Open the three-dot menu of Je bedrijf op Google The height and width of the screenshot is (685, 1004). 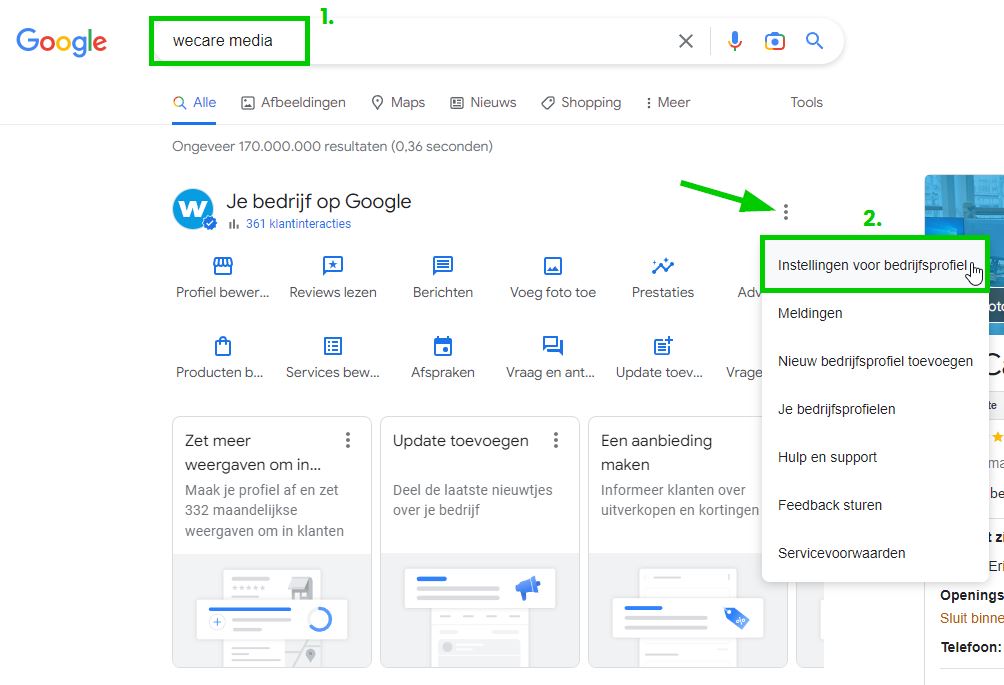pos(786,212)
